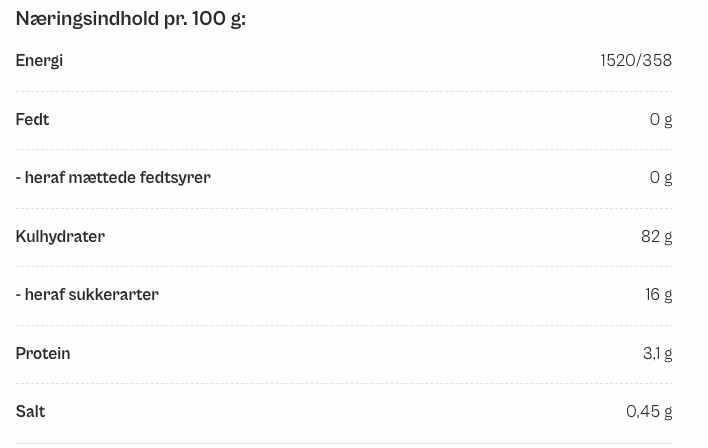This screenshot has width=708, height=448.
Task: Select the Protein row label
Action: click(43, 354)
